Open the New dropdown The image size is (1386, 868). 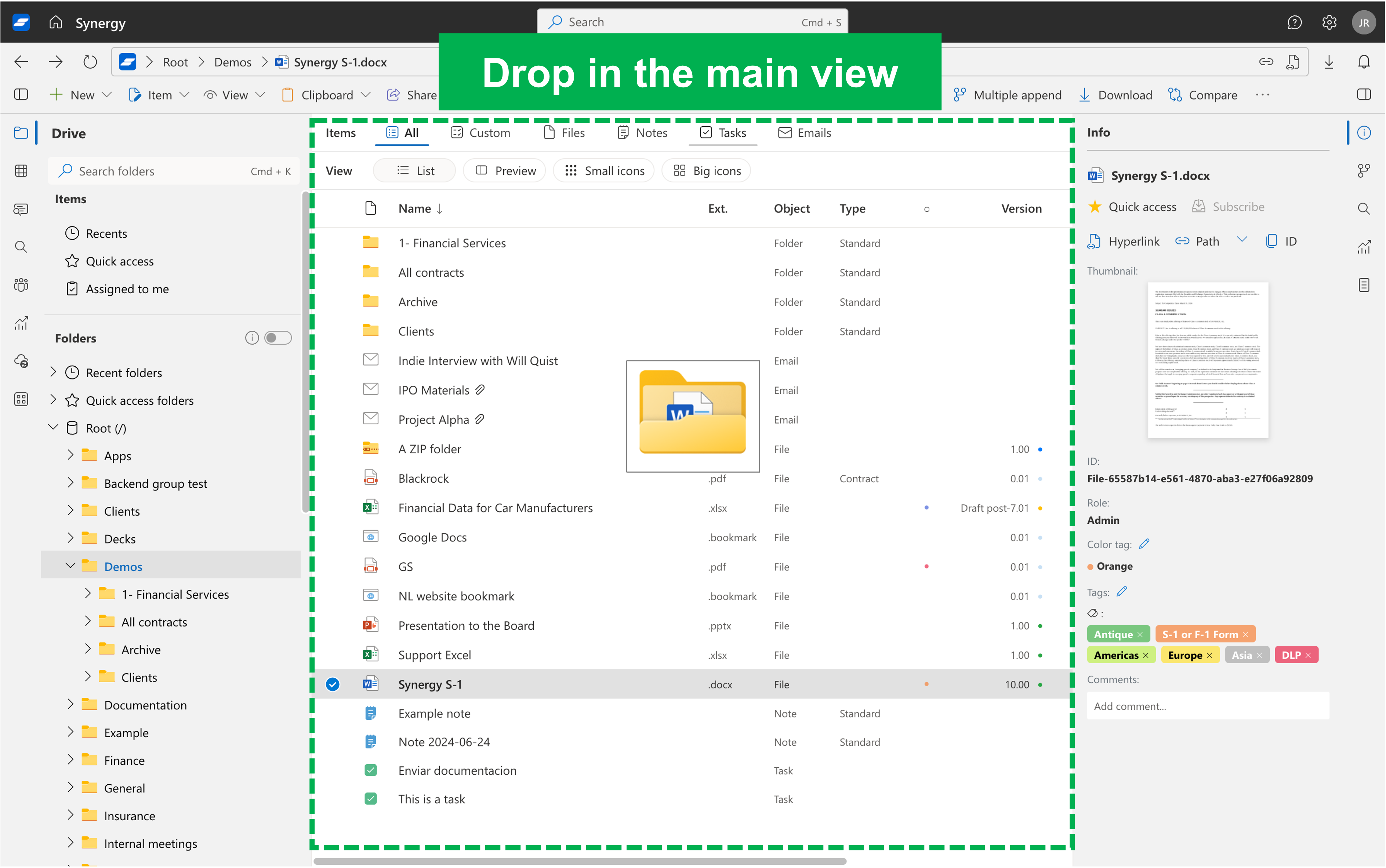[80, 95]
